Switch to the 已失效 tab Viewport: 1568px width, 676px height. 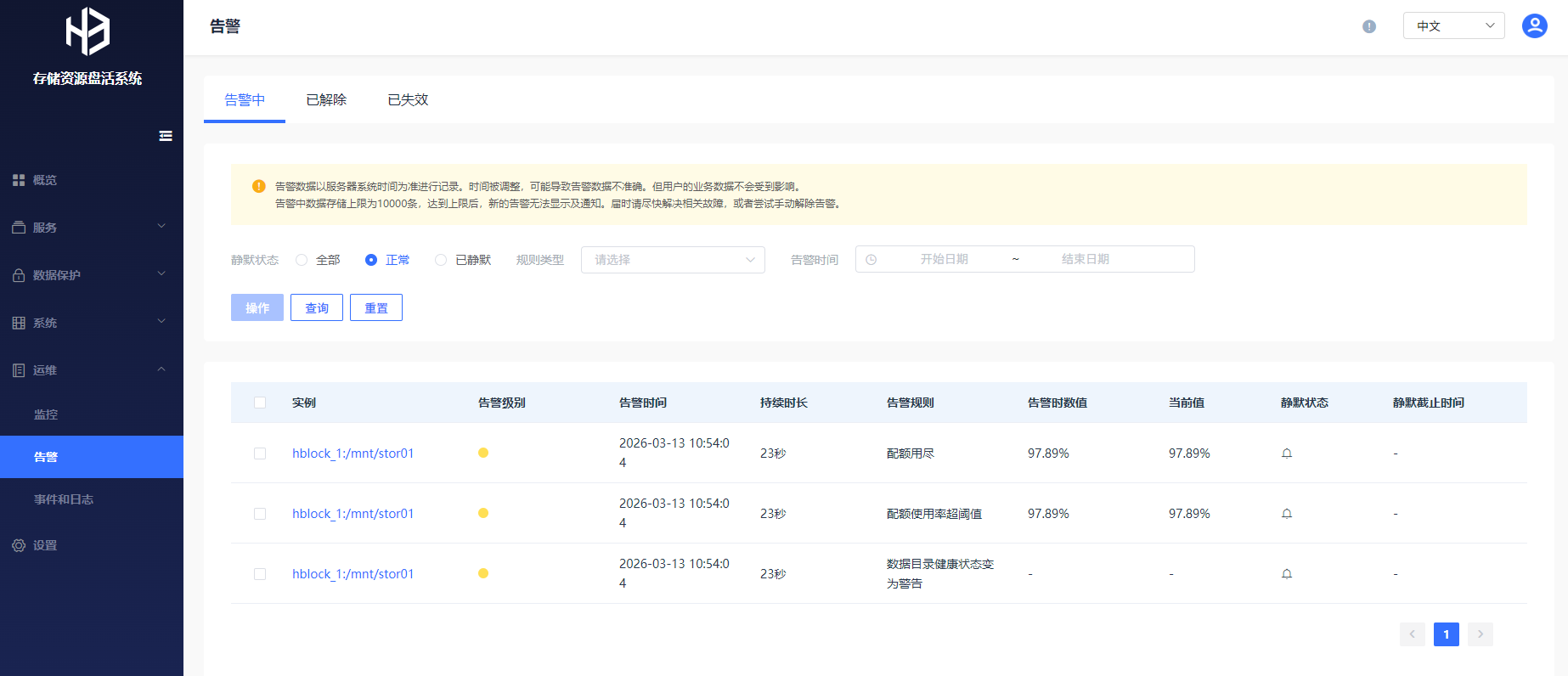[408, 100]
